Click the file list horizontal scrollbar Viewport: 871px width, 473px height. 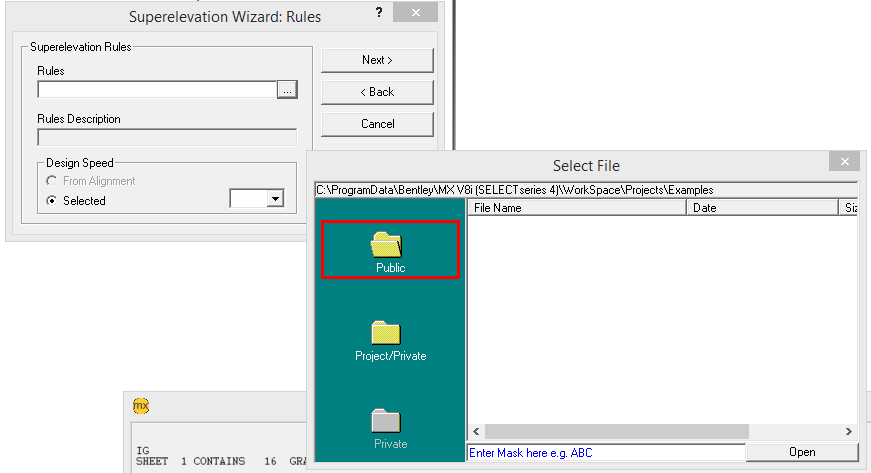[617, 431]
